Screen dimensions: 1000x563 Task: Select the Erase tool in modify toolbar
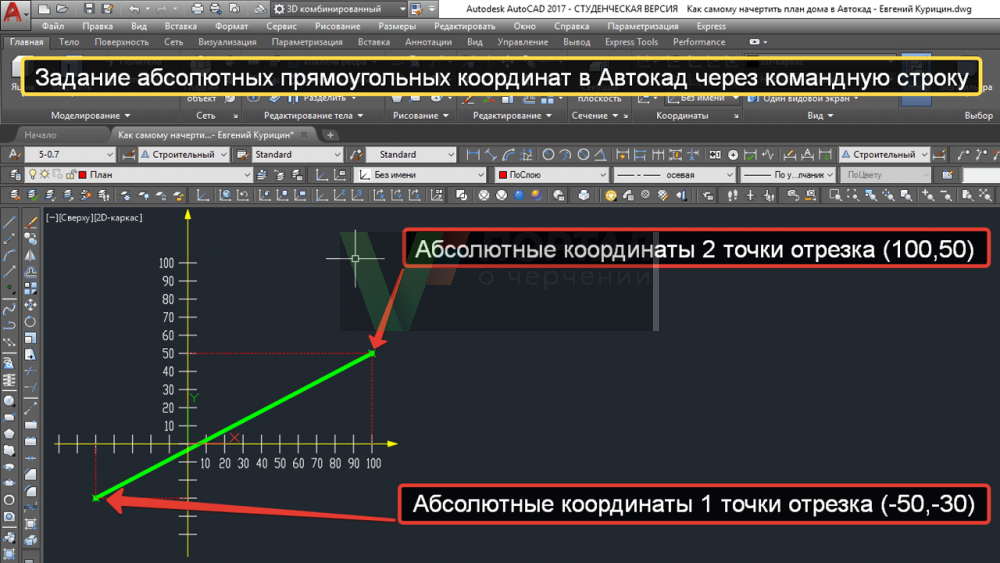tap(30, 223)
